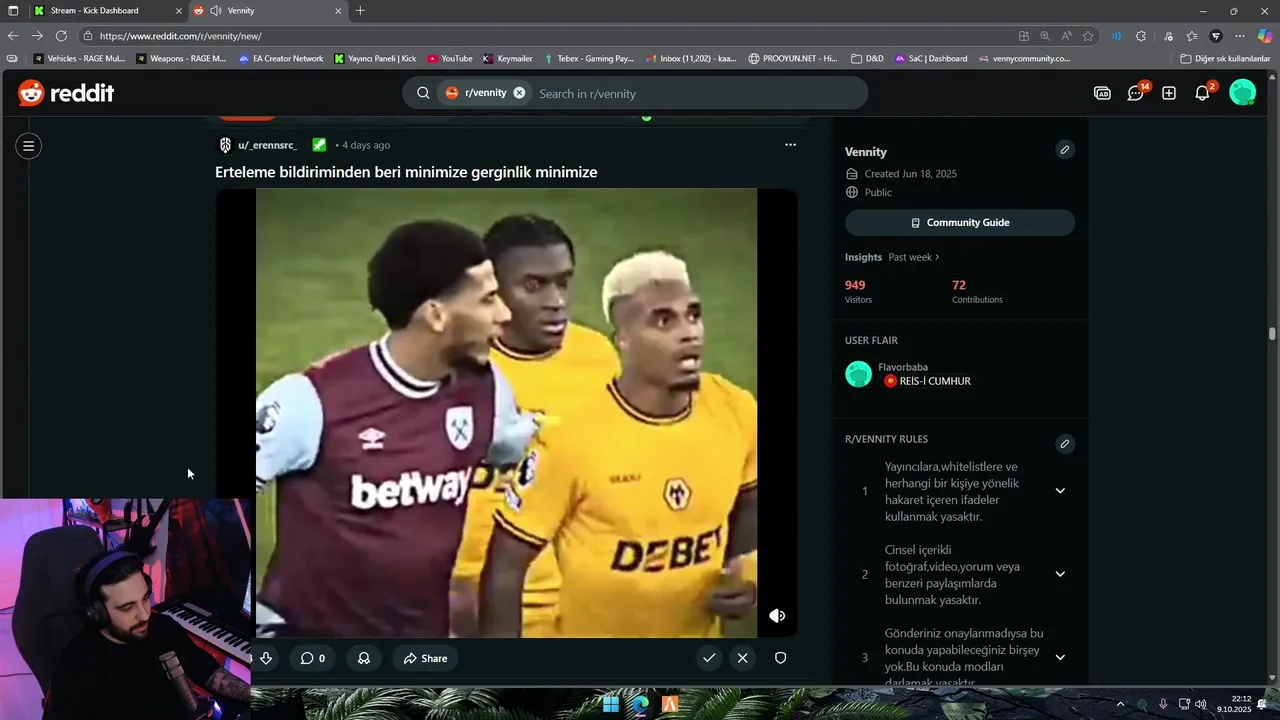The image size is (1280, 720).
Task: Approve the post with the checkmark
Action: [x=709, y=658]
